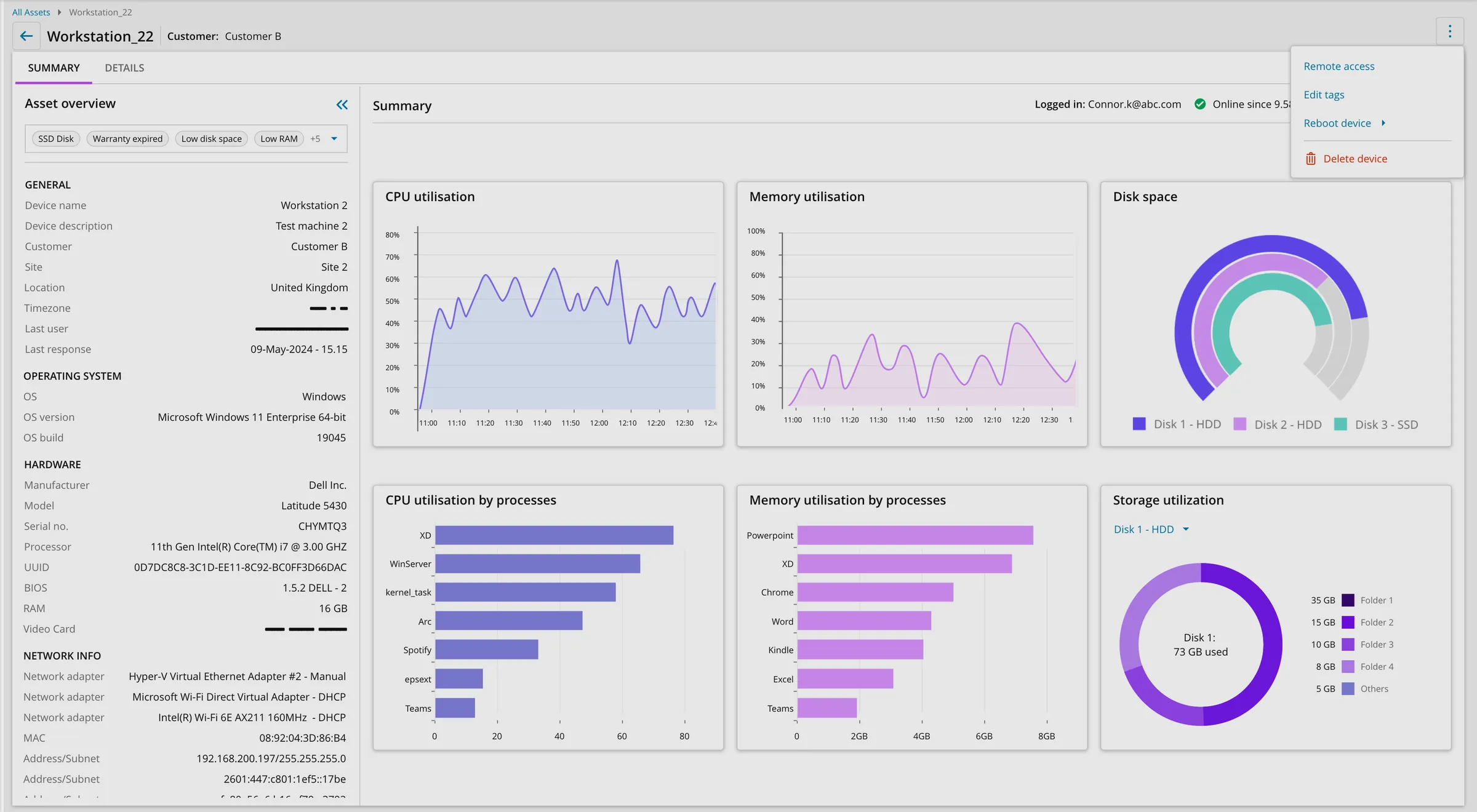Click the SSD Disk tag
This screenshot has height=812, width=1477.
(x=55, y=138)
